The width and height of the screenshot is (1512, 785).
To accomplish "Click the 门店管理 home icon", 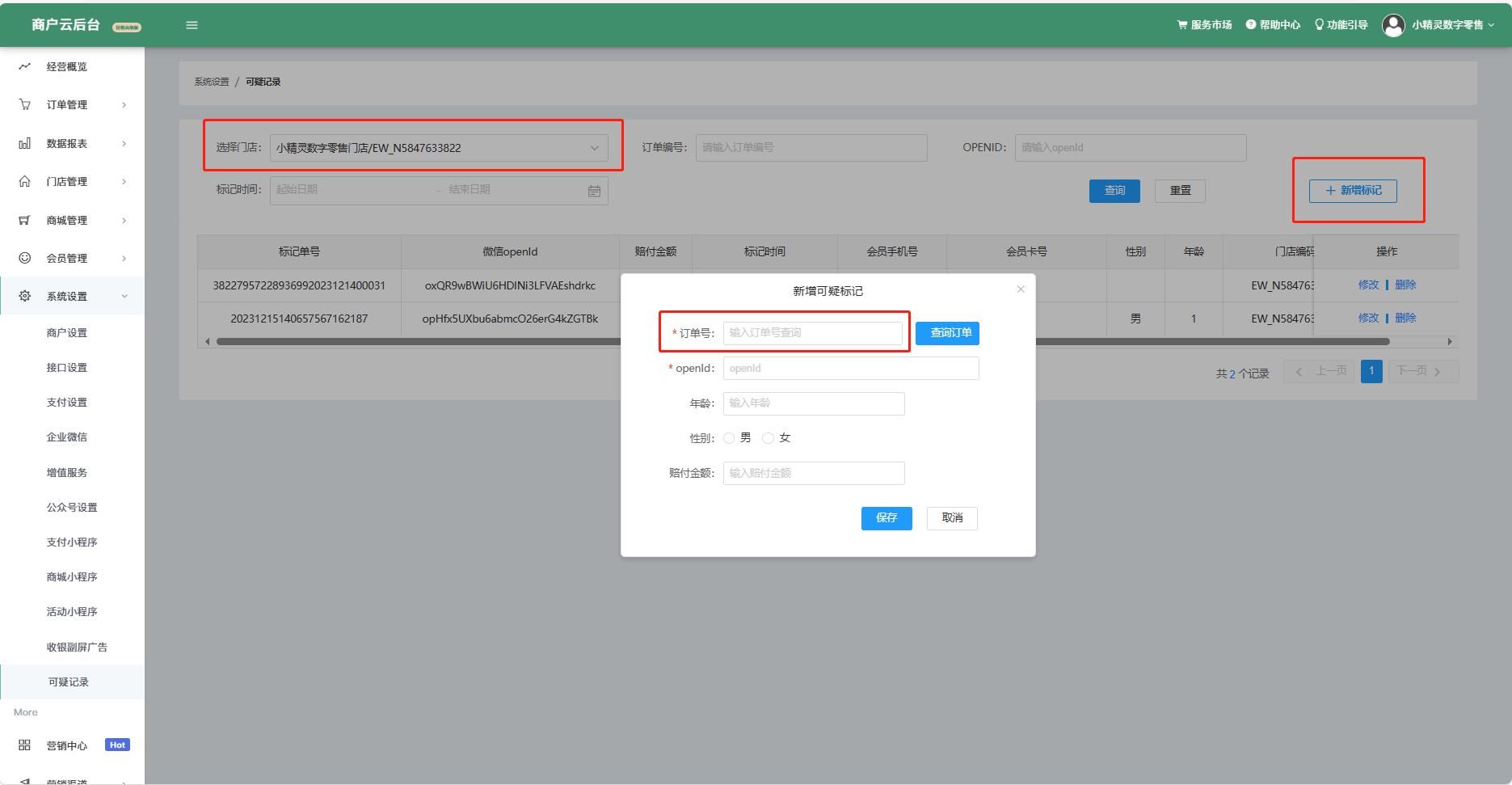I will pyautogui.click(x=25, y=181).
